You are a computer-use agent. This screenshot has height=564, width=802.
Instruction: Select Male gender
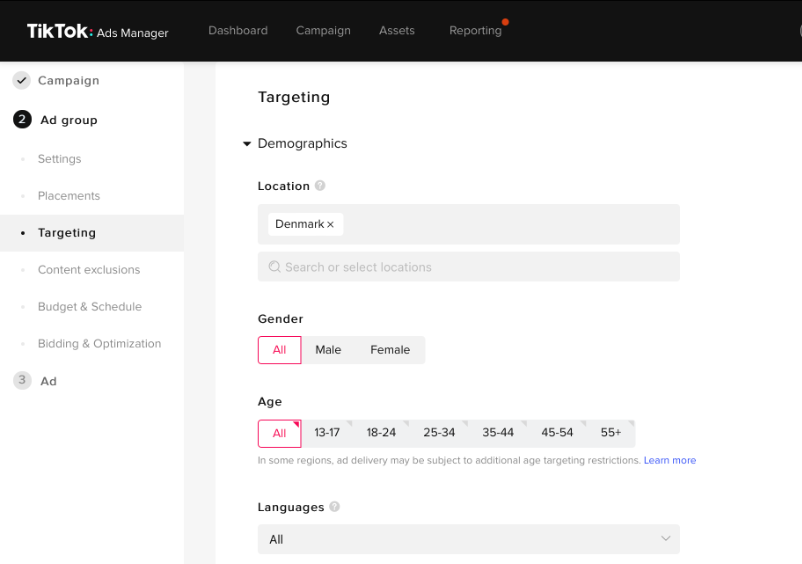click(328, 350)
